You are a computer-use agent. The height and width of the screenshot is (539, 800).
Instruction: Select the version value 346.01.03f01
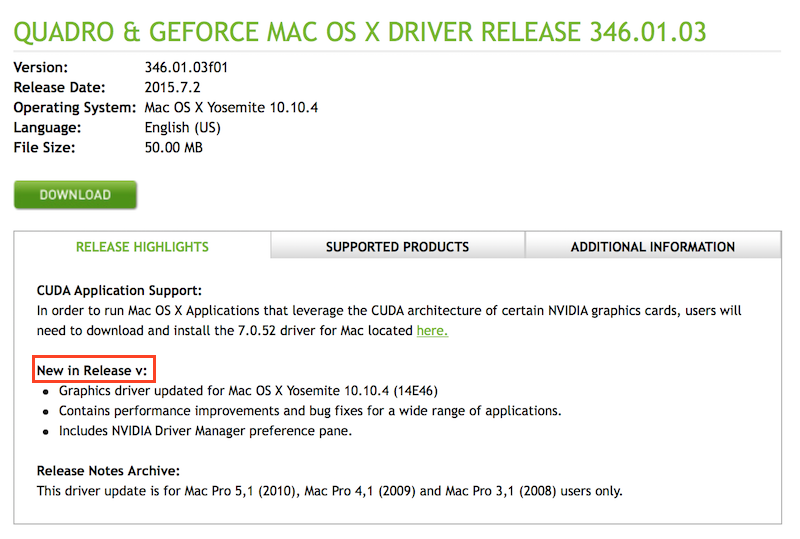point(186,67)
